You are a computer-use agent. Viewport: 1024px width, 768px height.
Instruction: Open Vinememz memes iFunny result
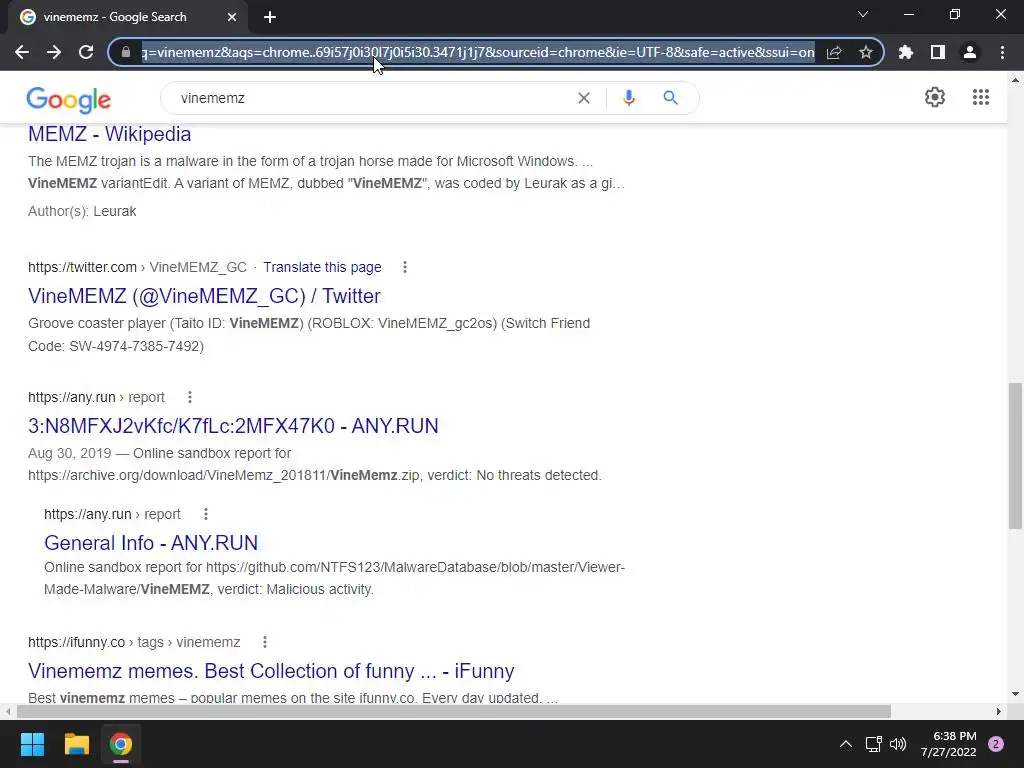(271, 671)
